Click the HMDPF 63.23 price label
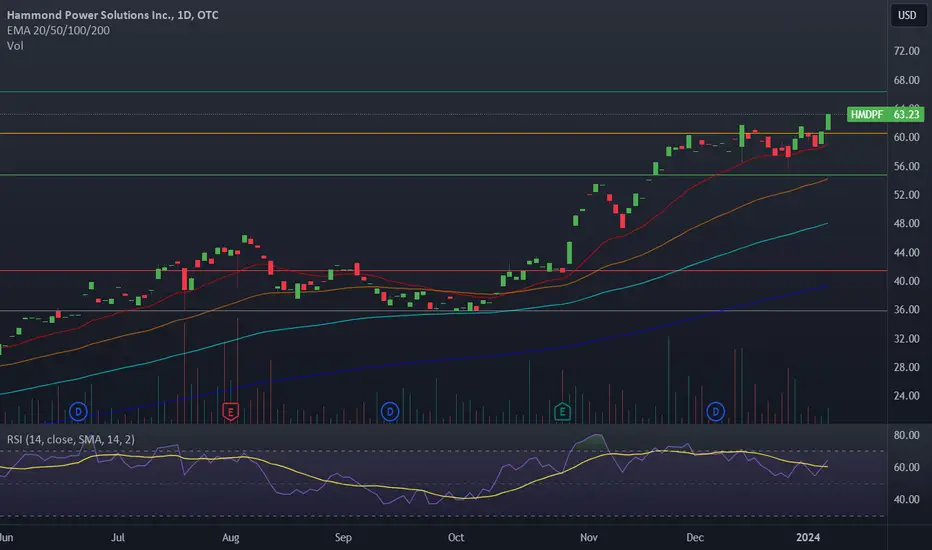Screen dimensions: 932x550 pyautogui.click(x=886, y=114)
